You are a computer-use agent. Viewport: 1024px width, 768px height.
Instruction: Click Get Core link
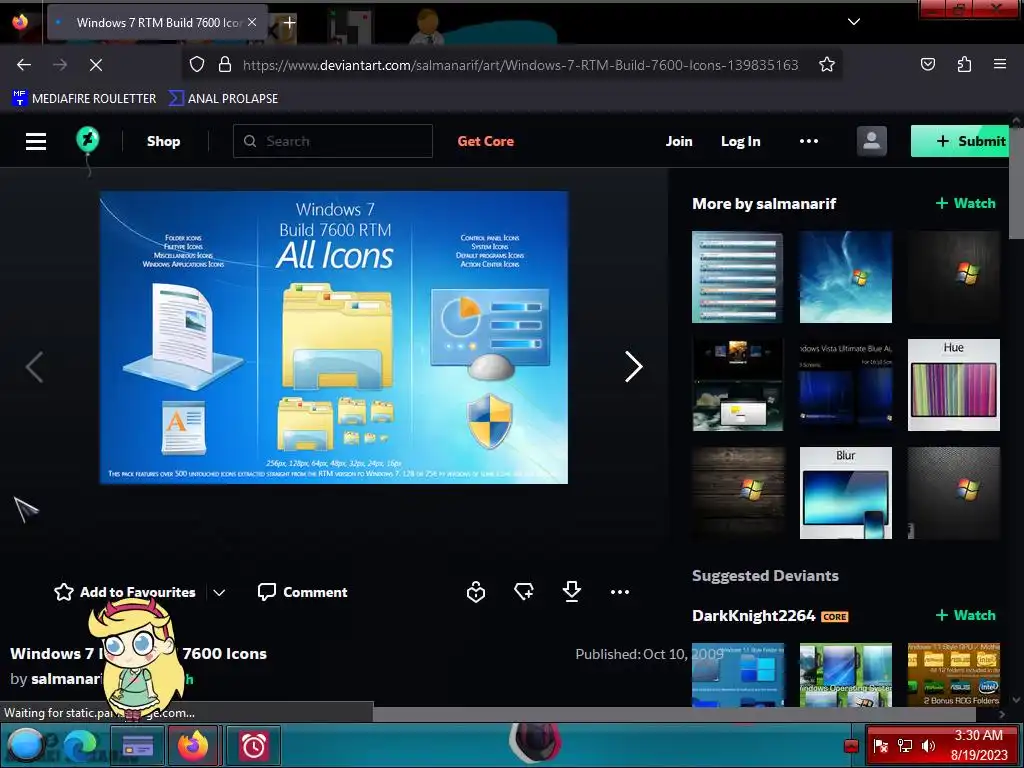485,141
